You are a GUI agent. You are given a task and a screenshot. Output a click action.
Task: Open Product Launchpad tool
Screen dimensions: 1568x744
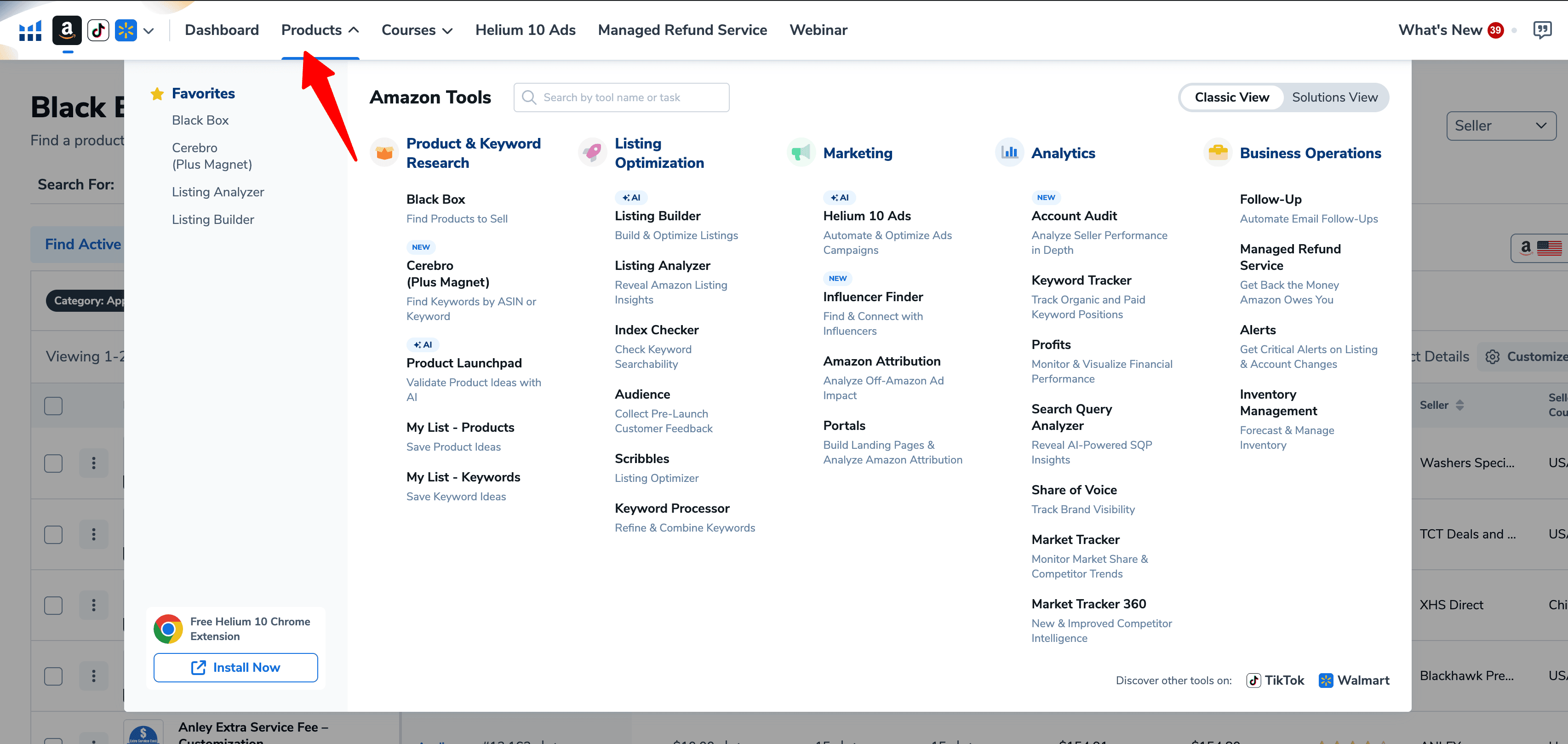coord(464,363)
